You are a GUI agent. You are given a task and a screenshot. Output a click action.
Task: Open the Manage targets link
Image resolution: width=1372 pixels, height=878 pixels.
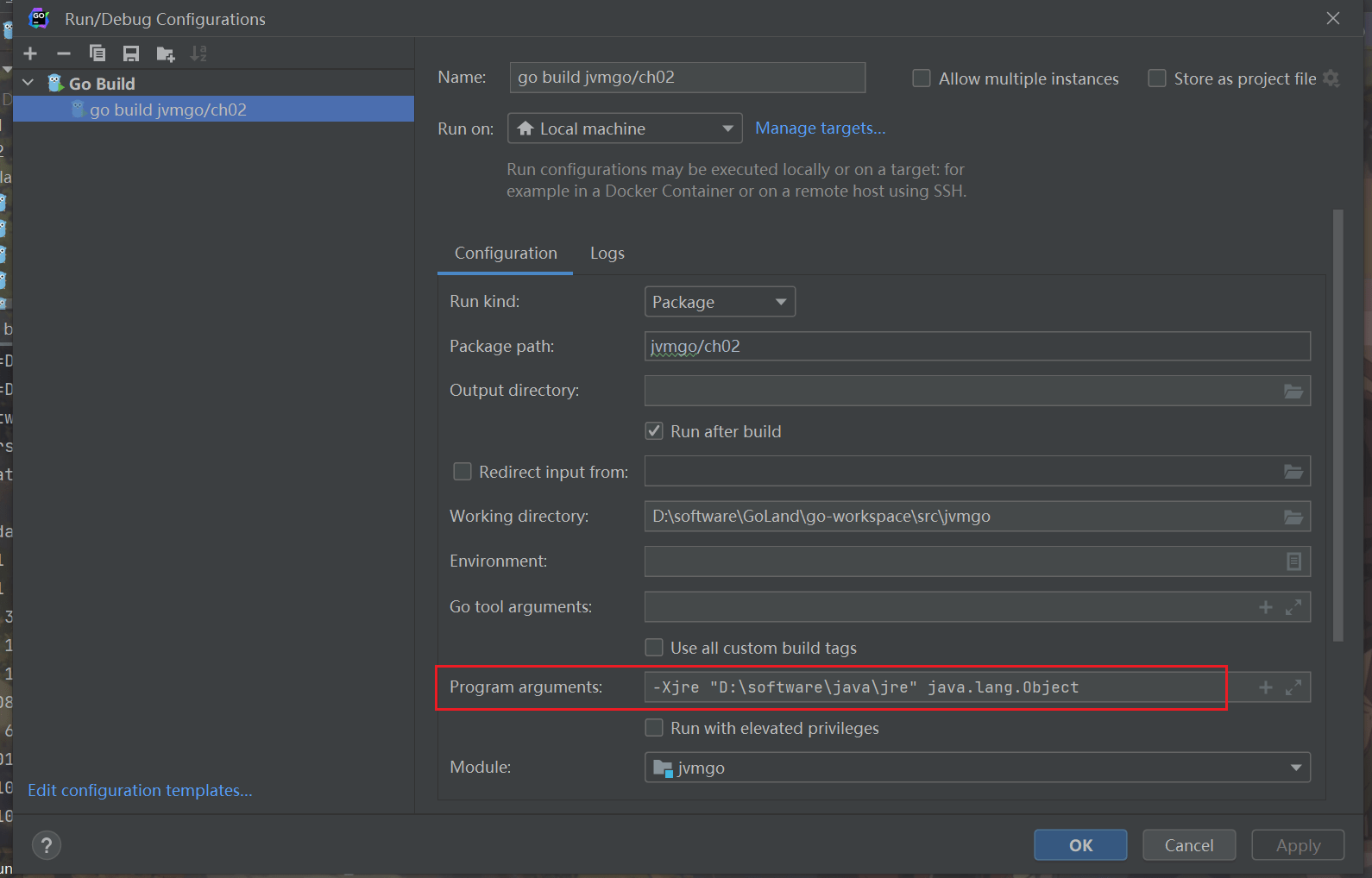820,128
